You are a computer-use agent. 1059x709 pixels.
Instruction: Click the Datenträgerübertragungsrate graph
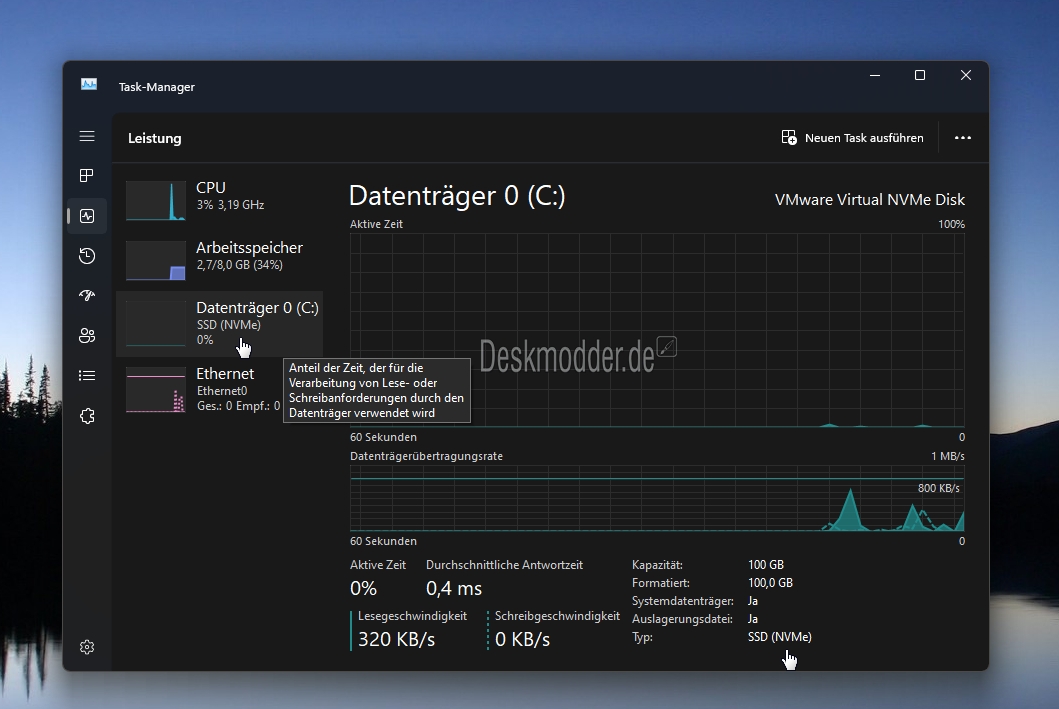tap(657, 497)
